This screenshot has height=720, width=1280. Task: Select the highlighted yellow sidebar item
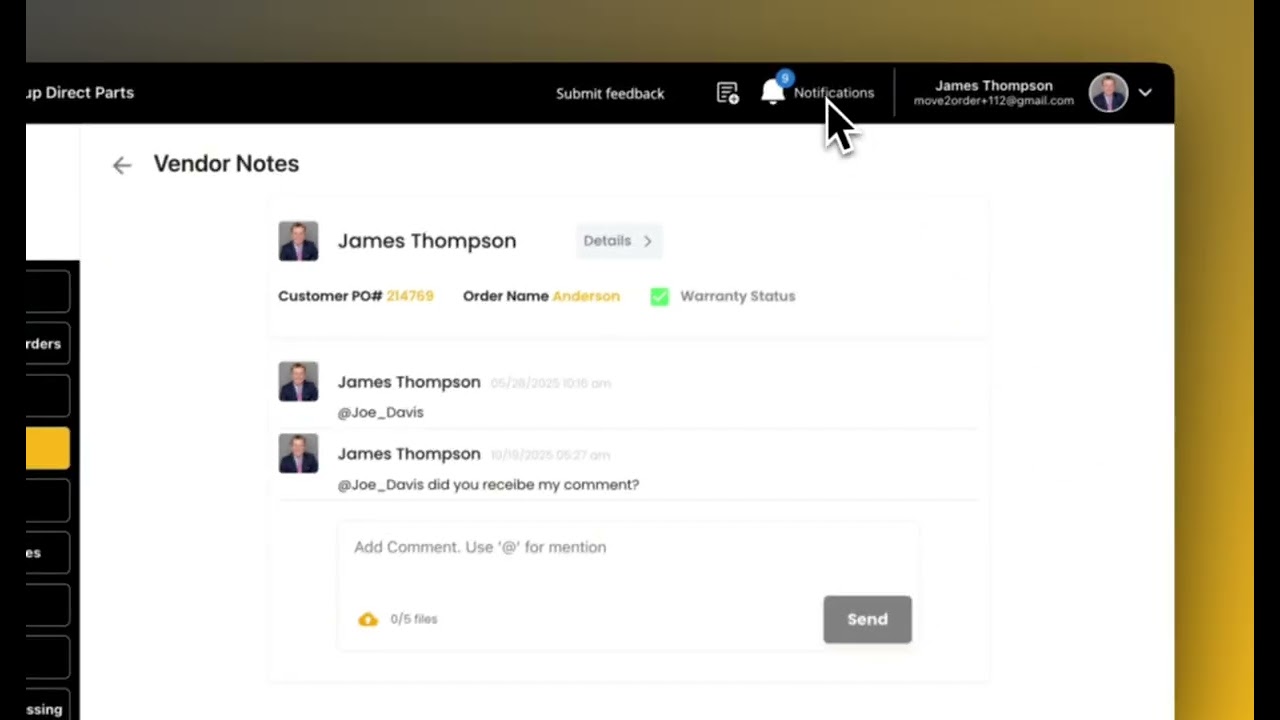tap(47, 449)
